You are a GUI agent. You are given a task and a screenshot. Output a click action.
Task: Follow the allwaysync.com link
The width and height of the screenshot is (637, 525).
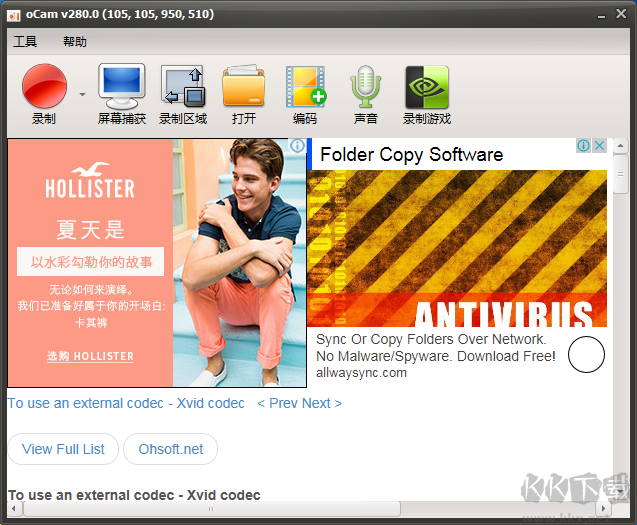361,373
